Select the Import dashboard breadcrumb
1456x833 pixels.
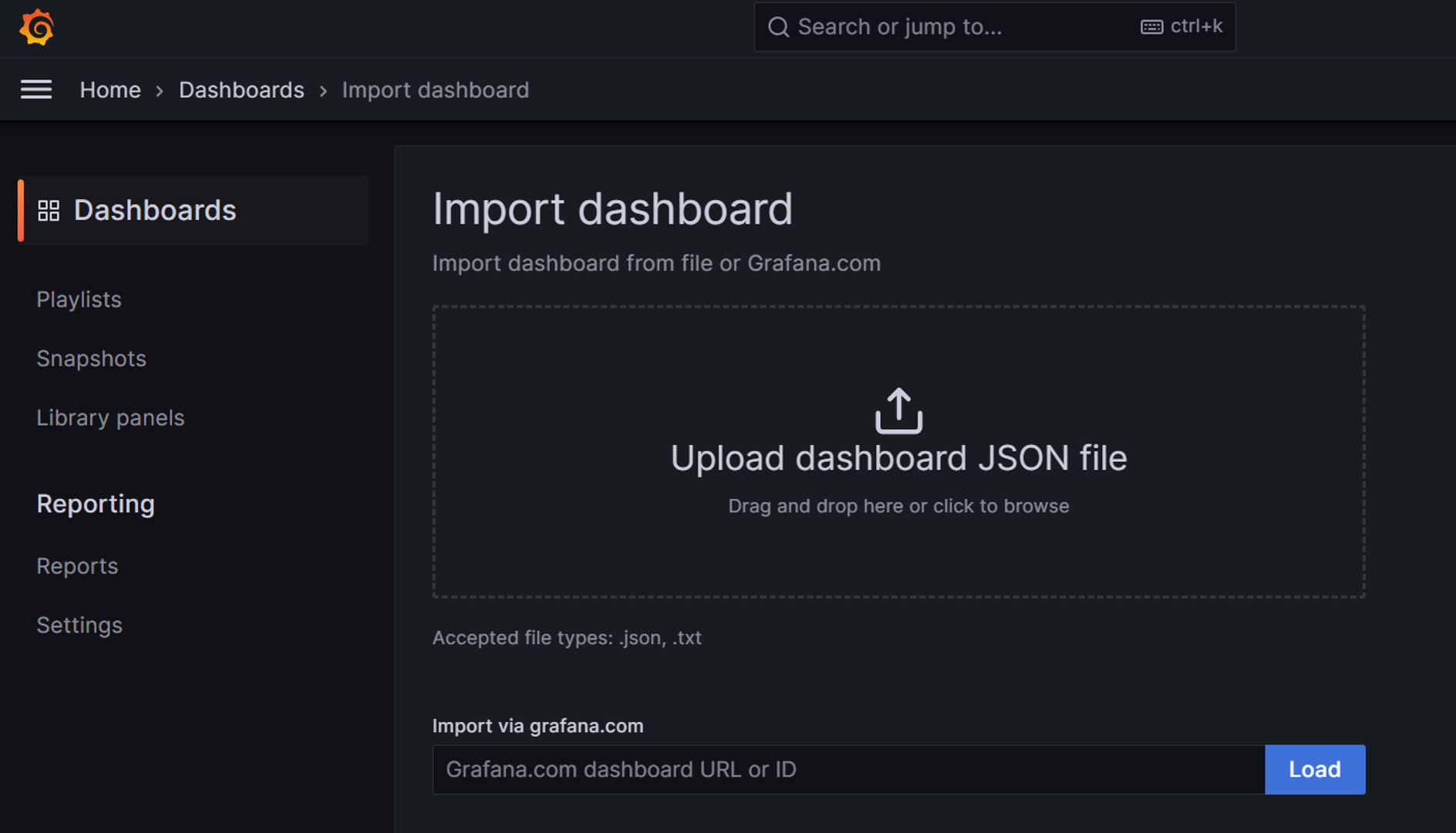pos(435,90)
